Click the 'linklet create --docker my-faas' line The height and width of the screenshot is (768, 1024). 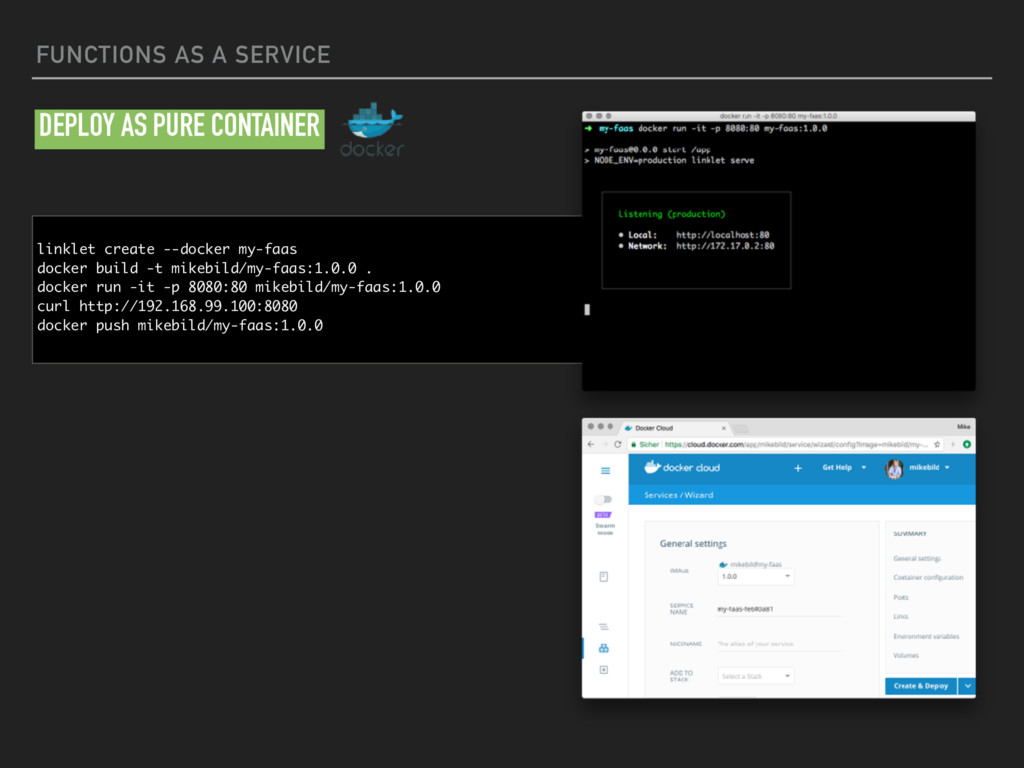pyautogui.click(x=167, y=249)
